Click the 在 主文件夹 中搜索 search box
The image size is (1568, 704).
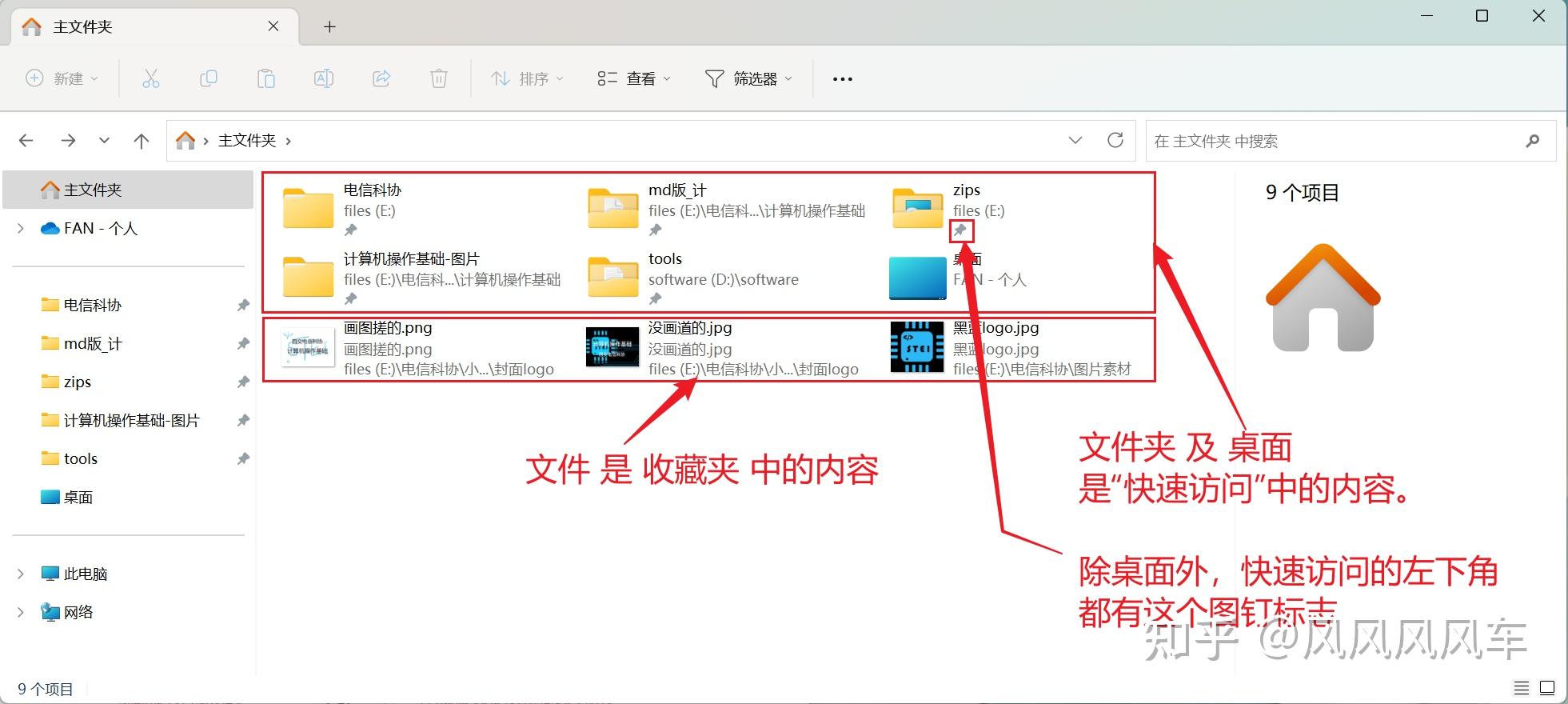click(1351, 141)
